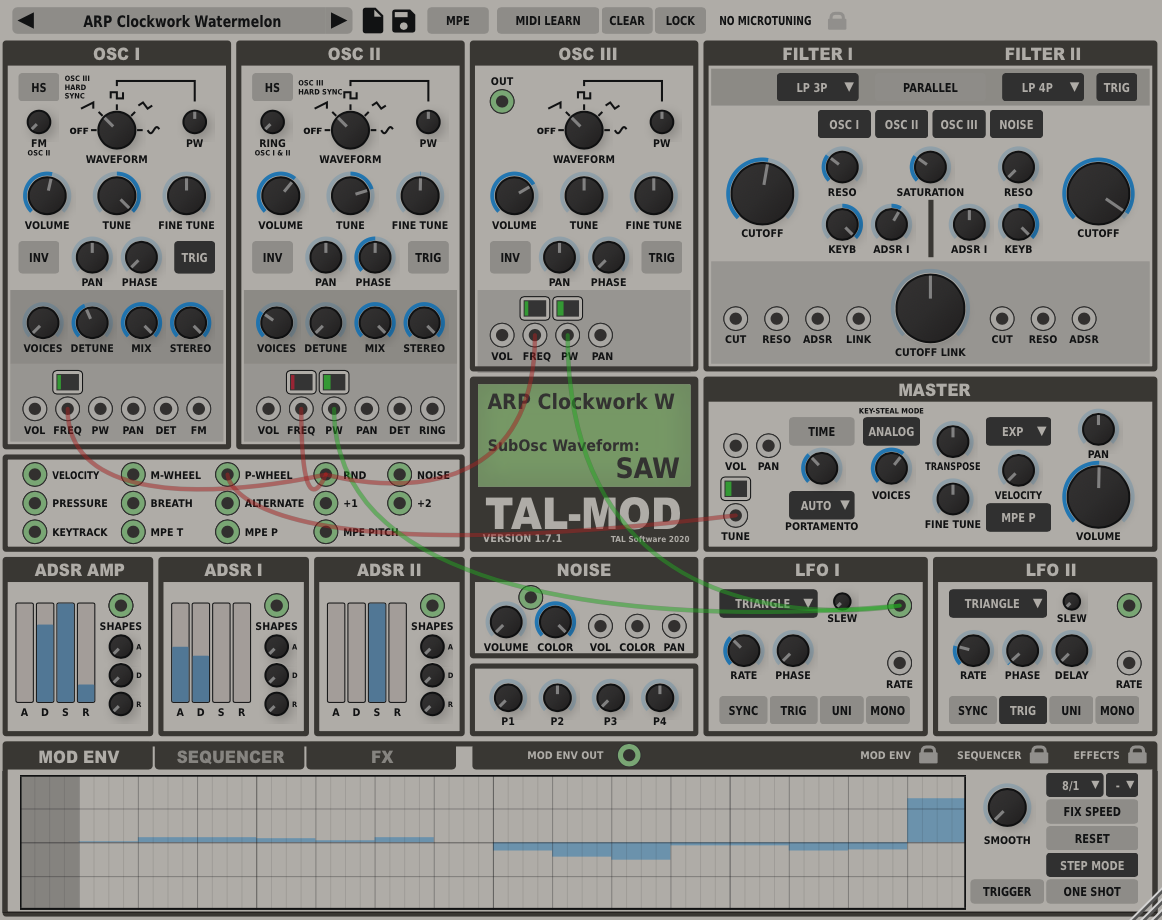Activate ONE SHOT mode
This screenshot has height=920, width=1162.
click(1091, 891)
